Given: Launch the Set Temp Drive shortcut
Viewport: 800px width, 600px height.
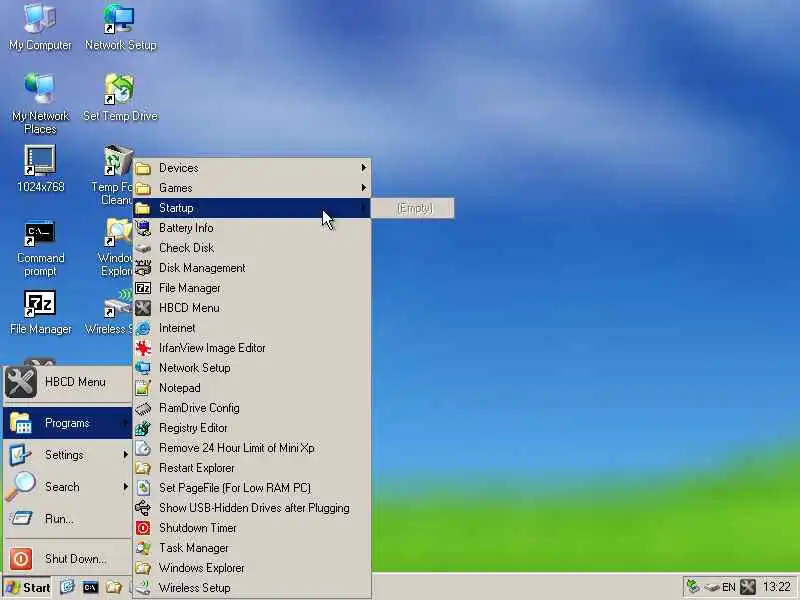Looking at the screenshot, I should (x=120, y=97).
